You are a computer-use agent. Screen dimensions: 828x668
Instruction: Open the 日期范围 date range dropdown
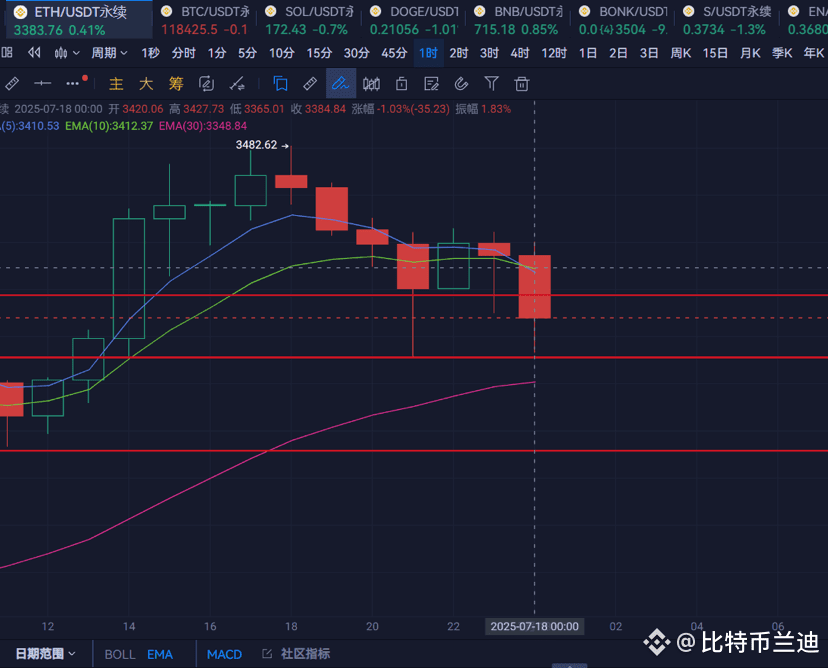pyautogui.click(x=45, y=654)
